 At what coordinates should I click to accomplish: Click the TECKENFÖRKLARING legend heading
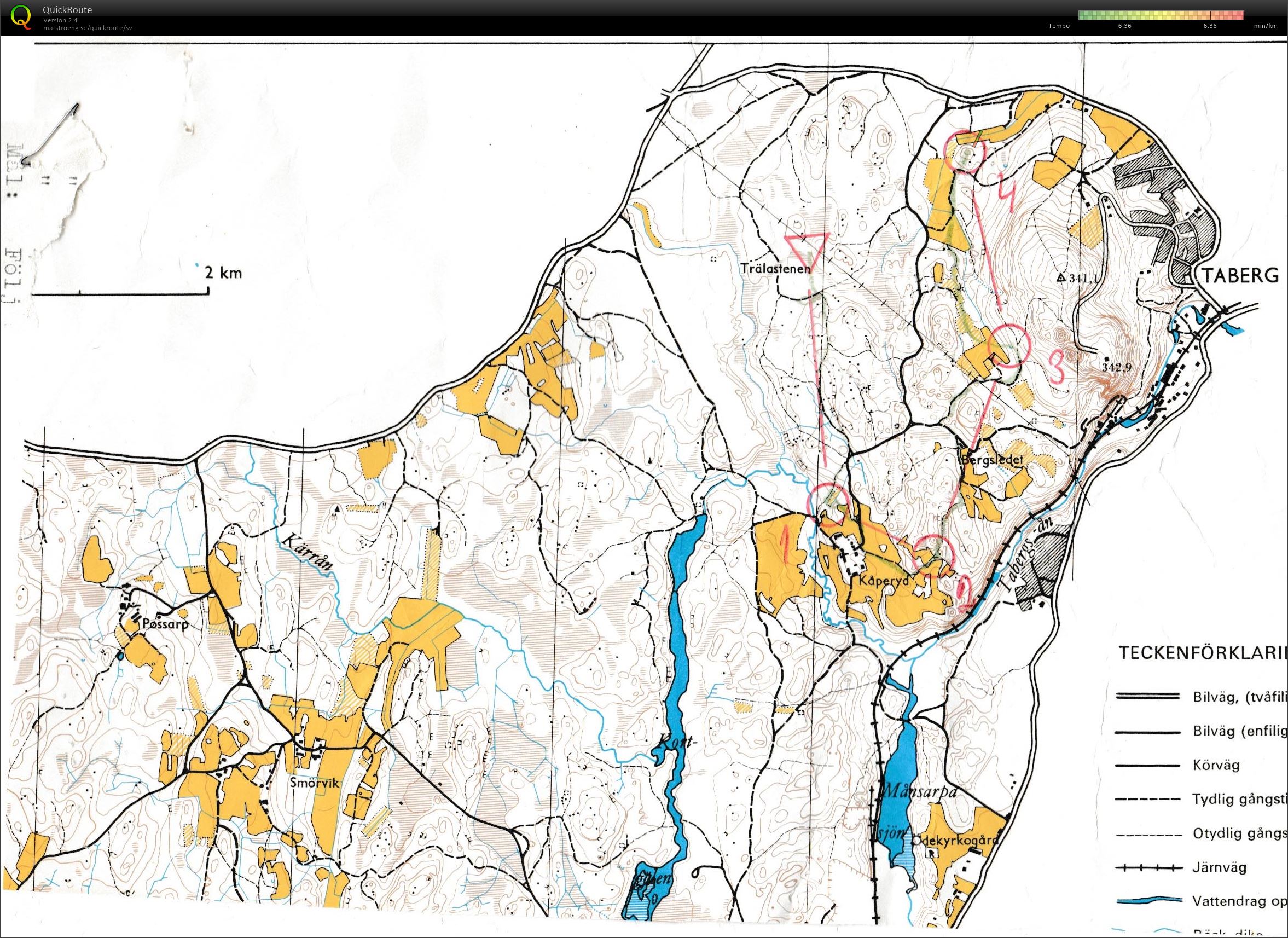1202,653
